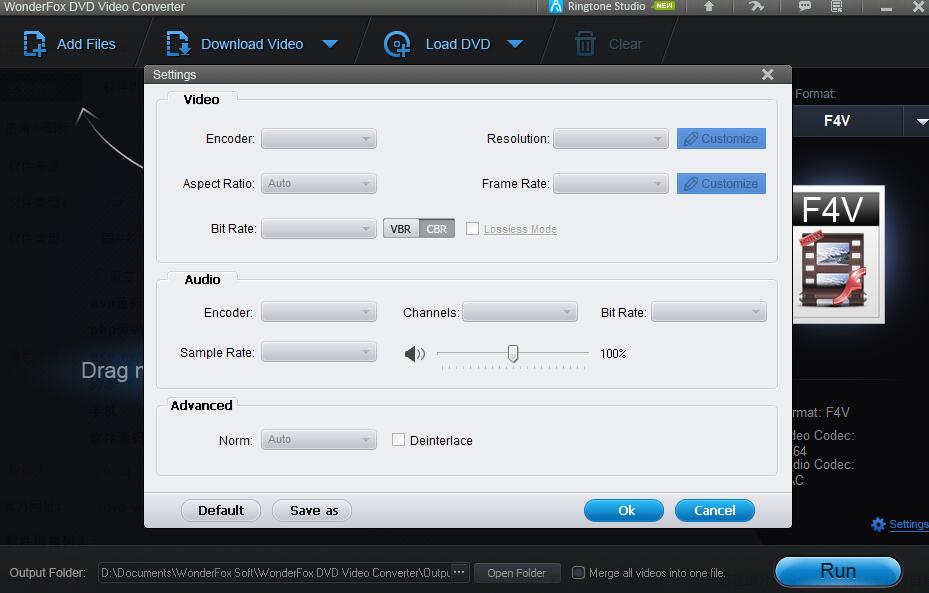
Task: Open the Aspect Ratio dropdown
Action: [319, 184]
